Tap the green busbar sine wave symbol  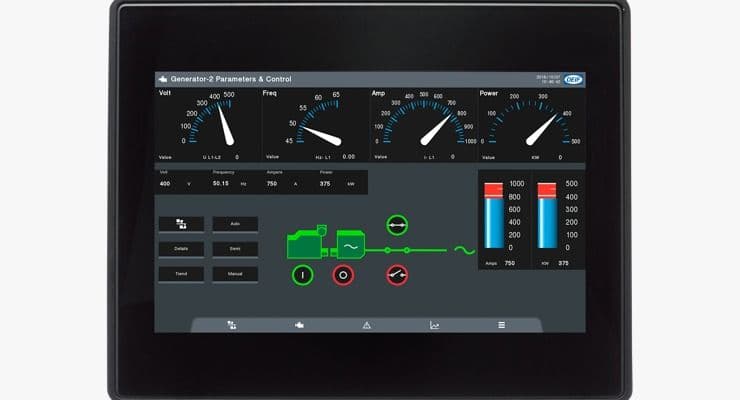[464, 250]
